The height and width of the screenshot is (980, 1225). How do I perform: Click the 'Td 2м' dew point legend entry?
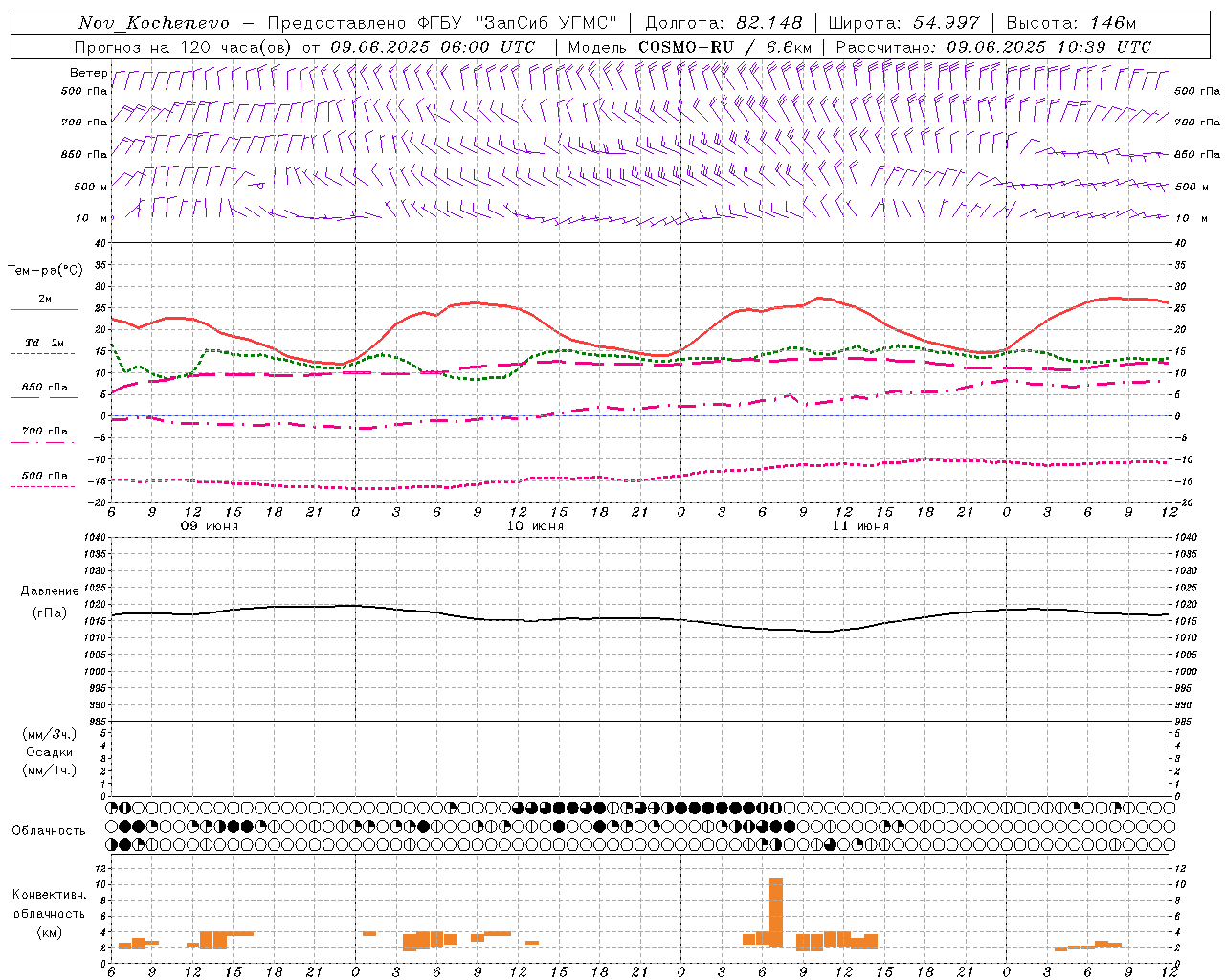coord(45,343)
